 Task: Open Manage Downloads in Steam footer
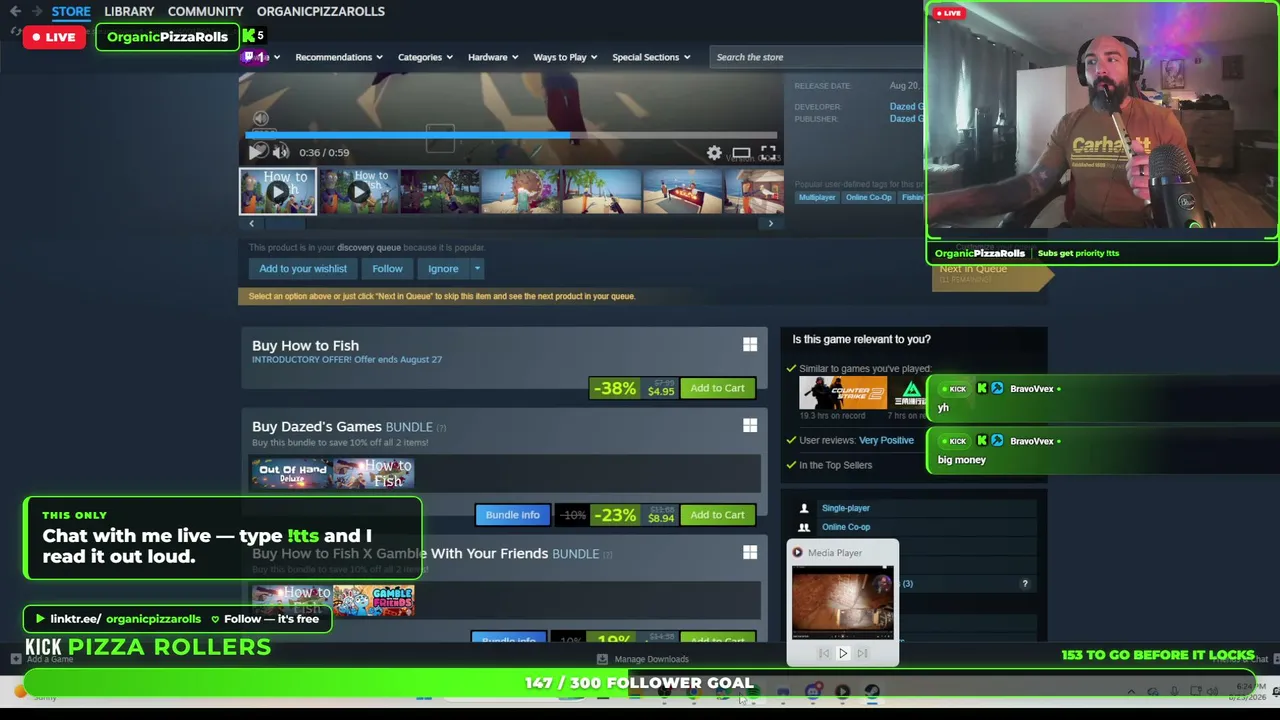coord(642,659)
